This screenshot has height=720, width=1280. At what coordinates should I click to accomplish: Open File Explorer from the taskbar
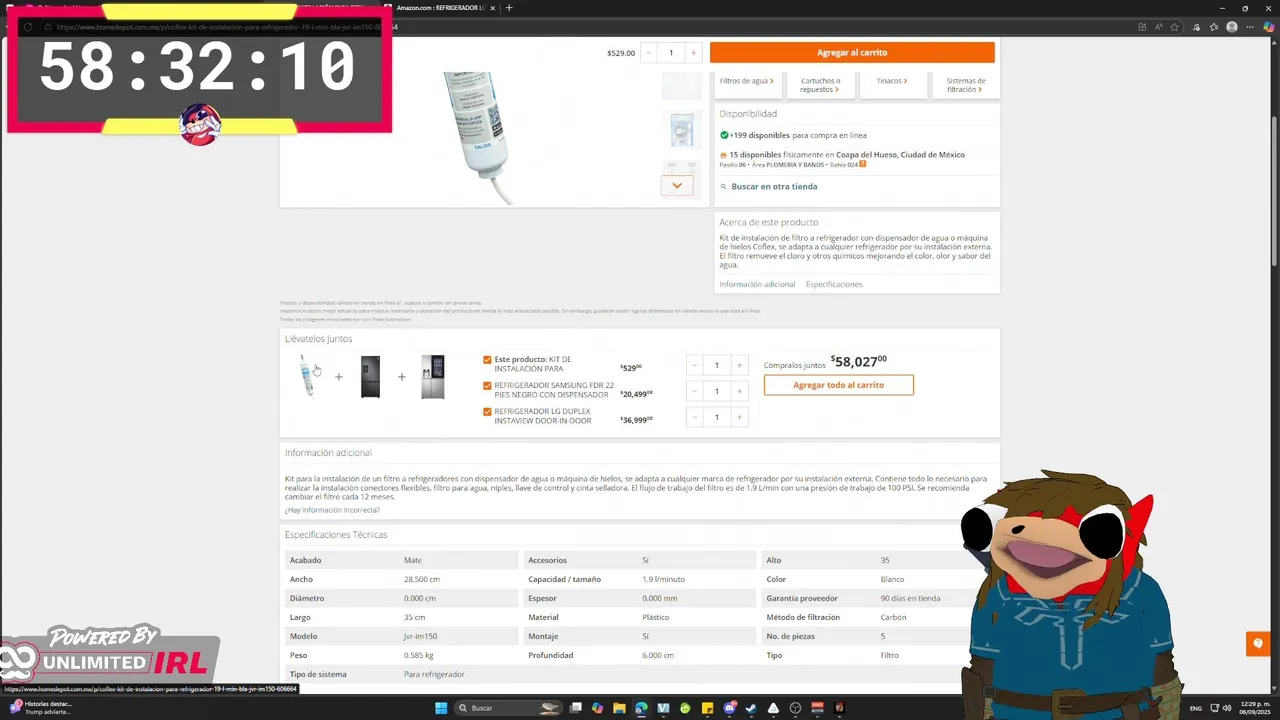619,708
